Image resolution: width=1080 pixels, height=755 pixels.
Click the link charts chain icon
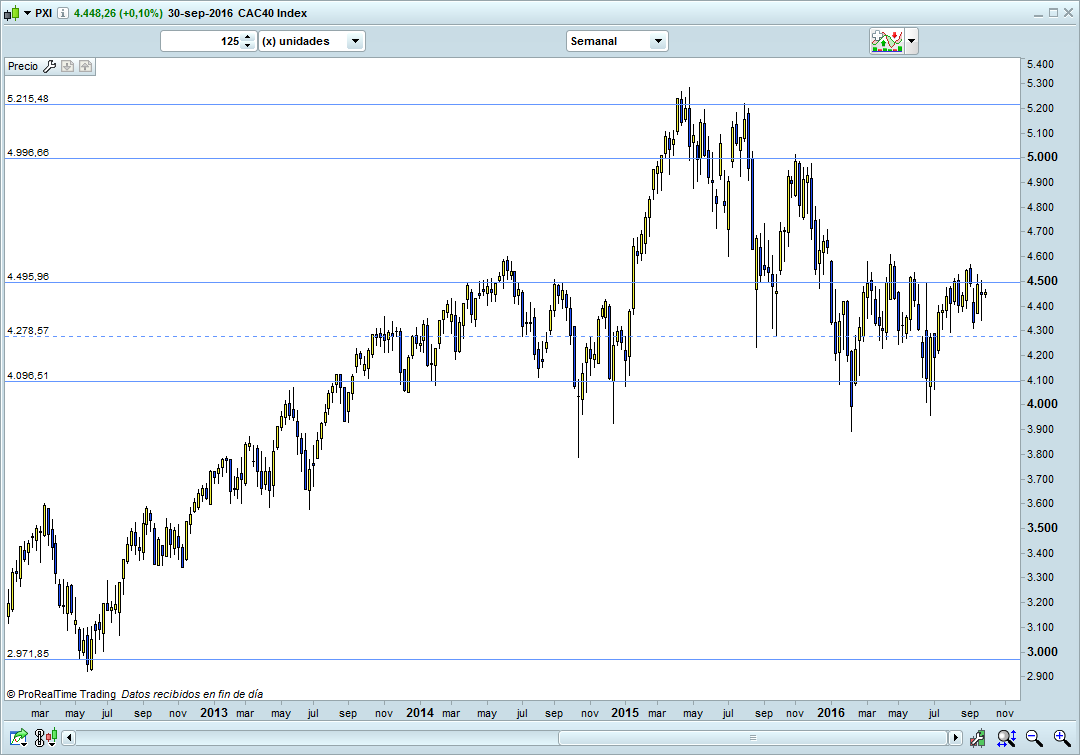click(38, 738)
